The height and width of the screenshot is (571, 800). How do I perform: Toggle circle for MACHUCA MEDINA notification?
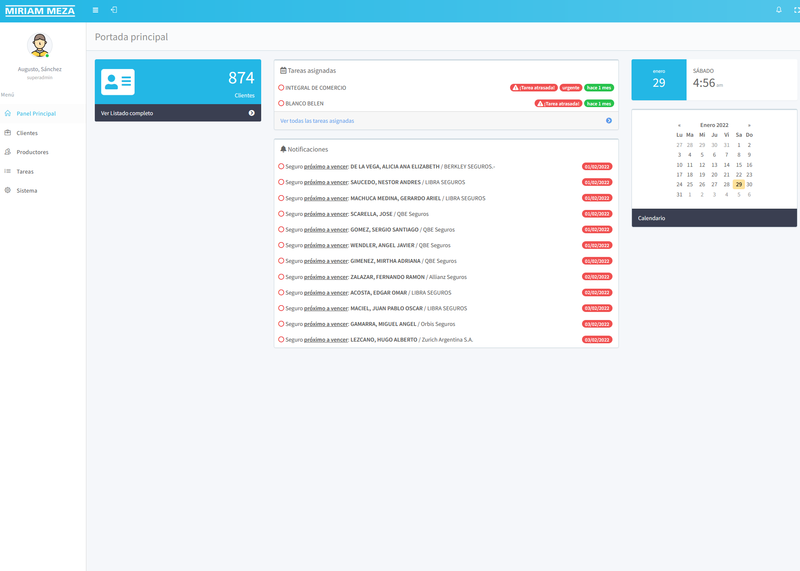(x=281, y=198)
